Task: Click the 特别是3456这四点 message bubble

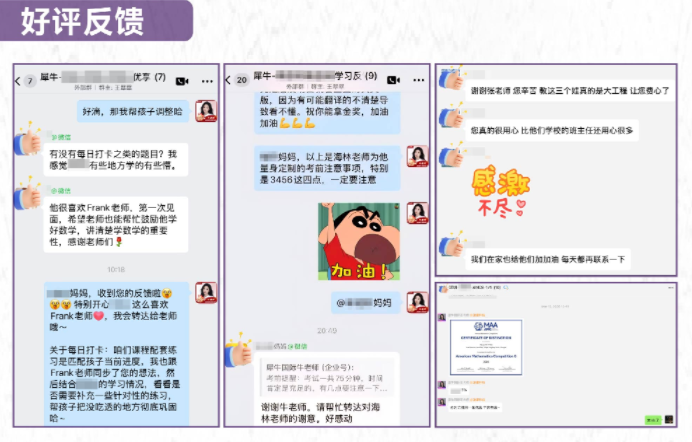Action: click(x=327, y=168)
